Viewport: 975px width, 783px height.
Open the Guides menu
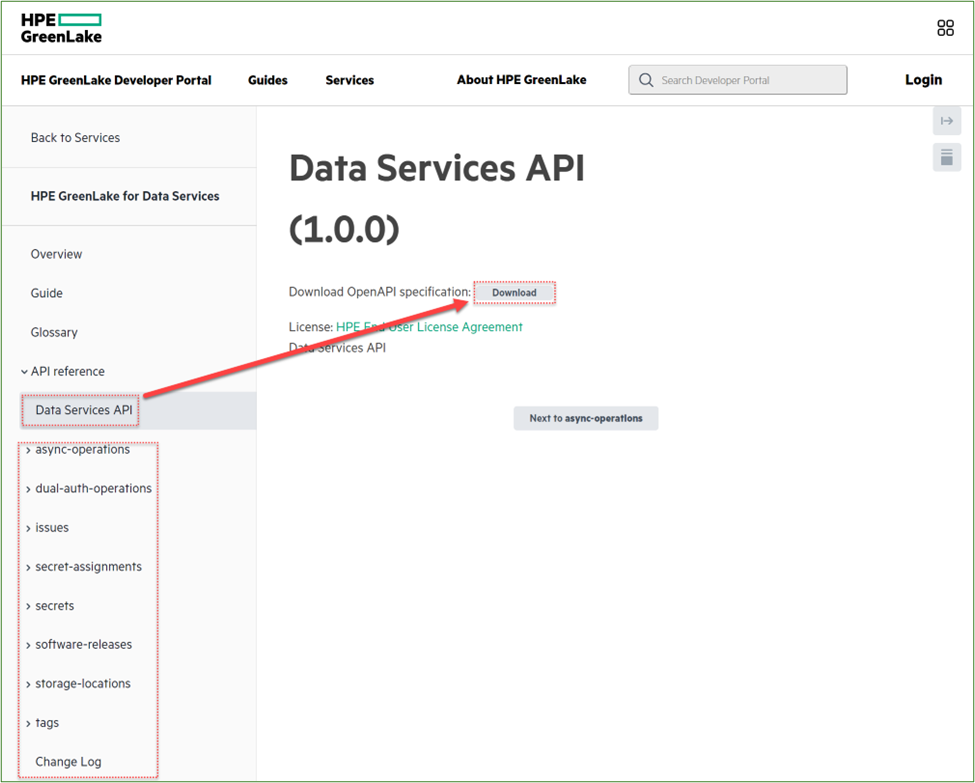[x=267, y=80]
